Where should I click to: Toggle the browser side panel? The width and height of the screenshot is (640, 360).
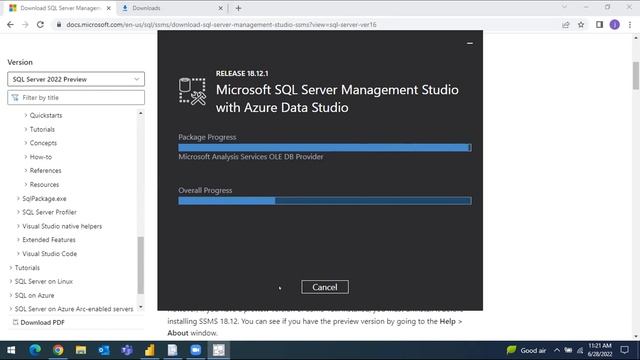(599, 25)
